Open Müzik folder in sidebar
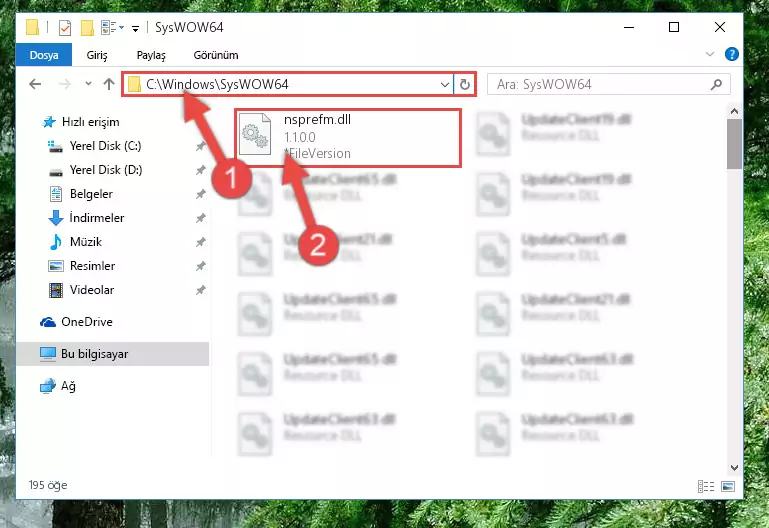 pos(85,242)
